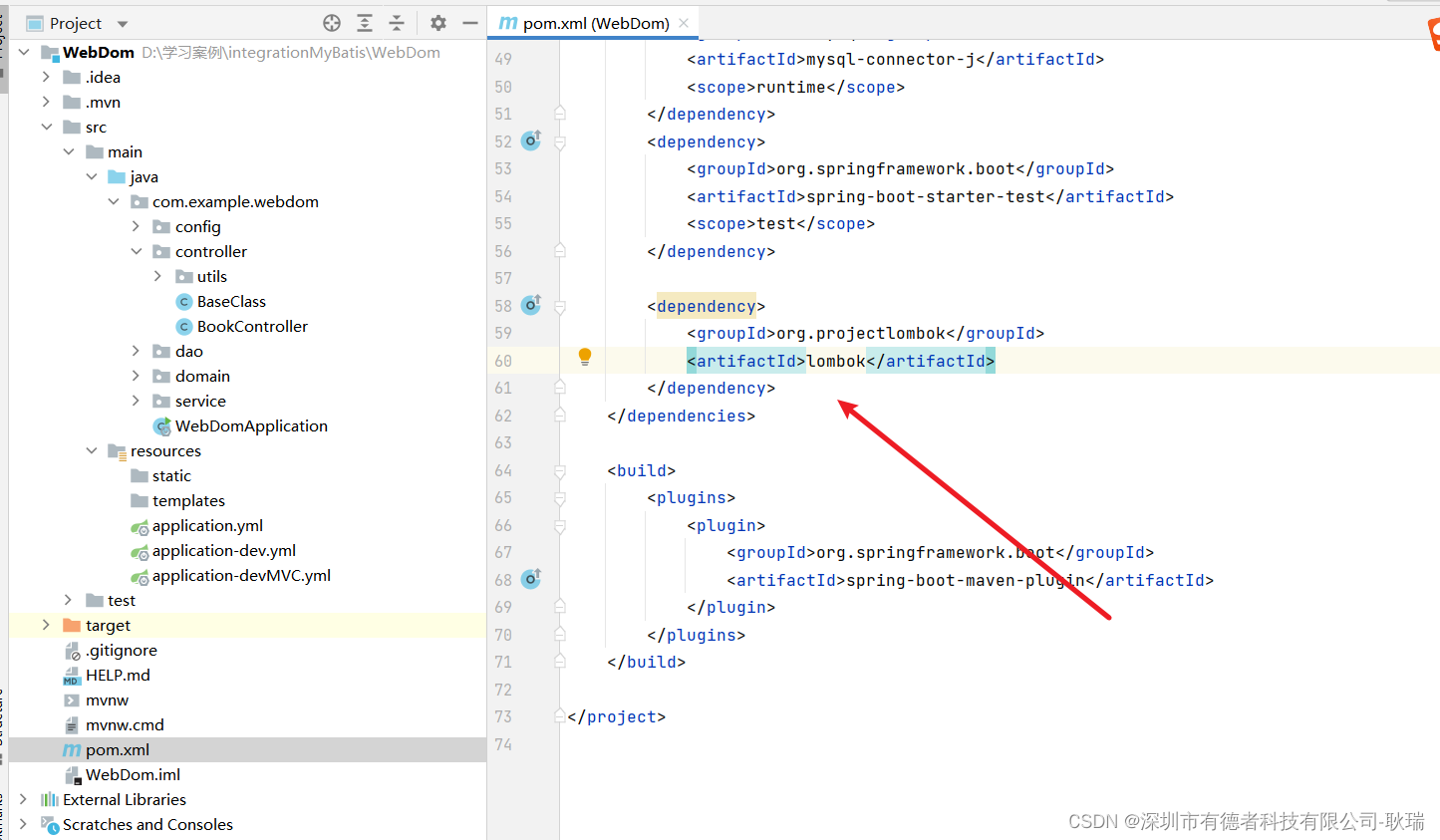
Task: Toggle fold marker at closing project tag
Action: tap(560, 716)
